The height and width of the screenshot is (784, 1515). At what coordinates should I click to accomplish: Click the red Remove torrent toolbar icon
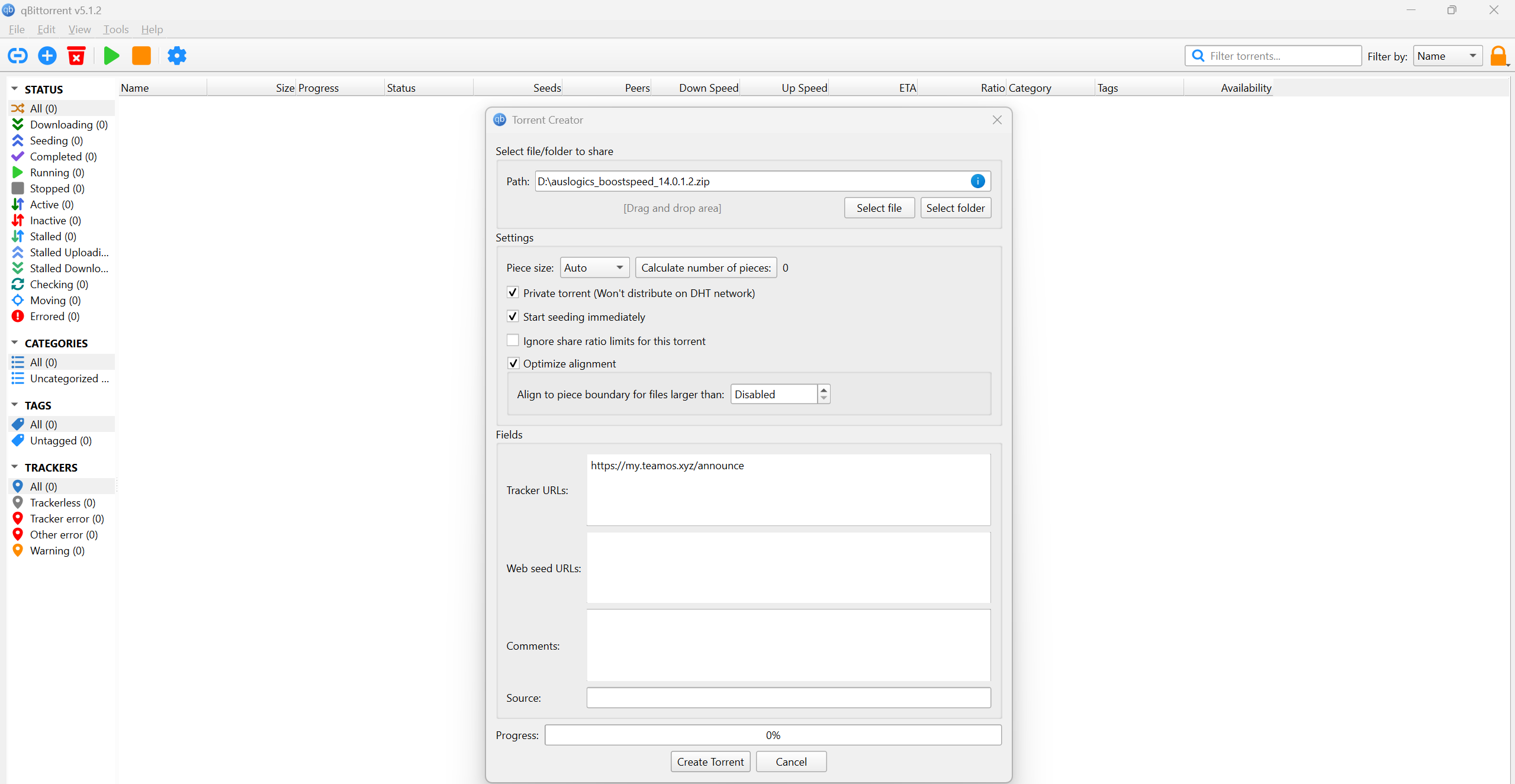tap(76, 56)
